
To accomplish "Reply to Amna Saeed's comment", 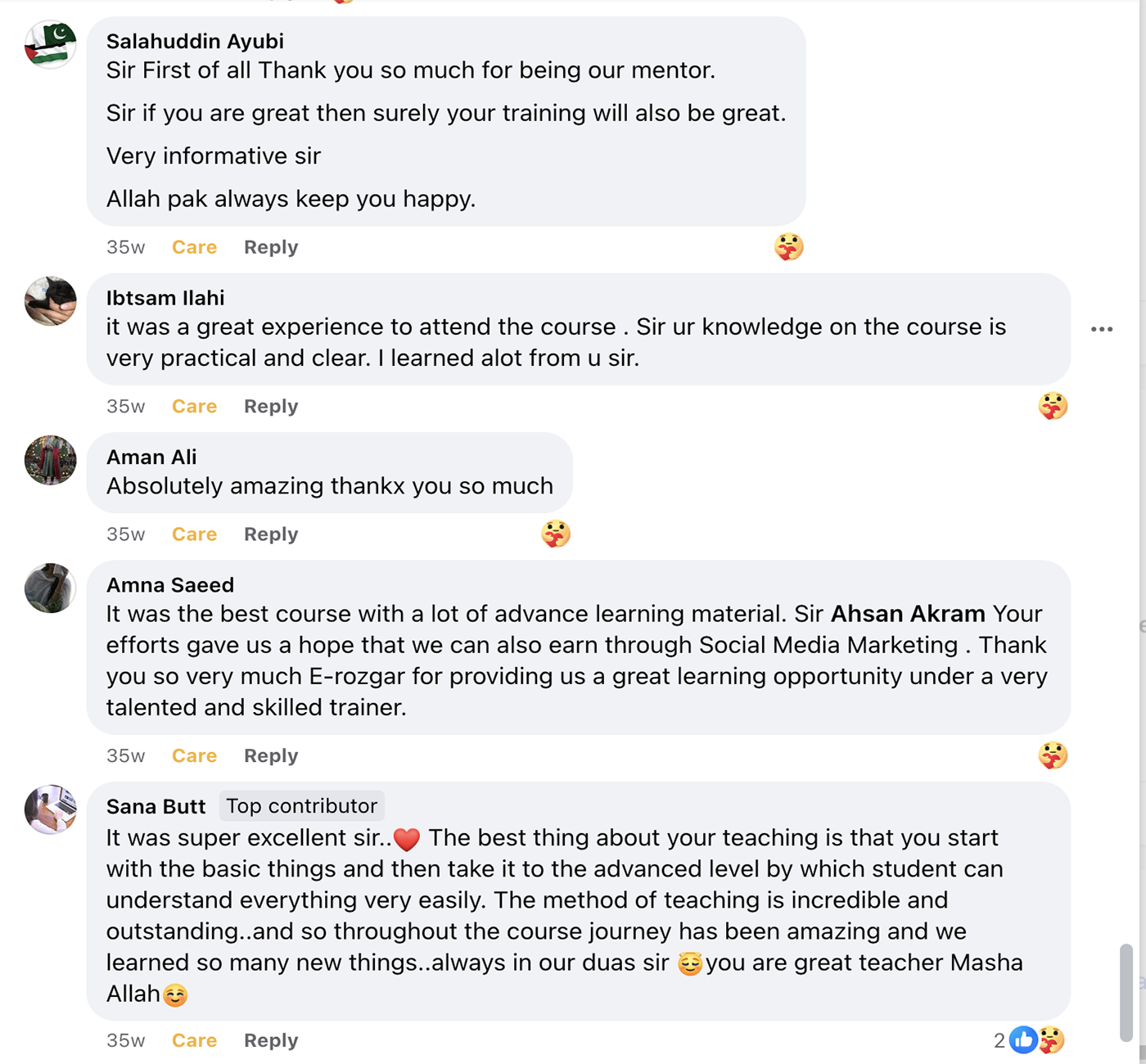I will (x=271, y=756).
